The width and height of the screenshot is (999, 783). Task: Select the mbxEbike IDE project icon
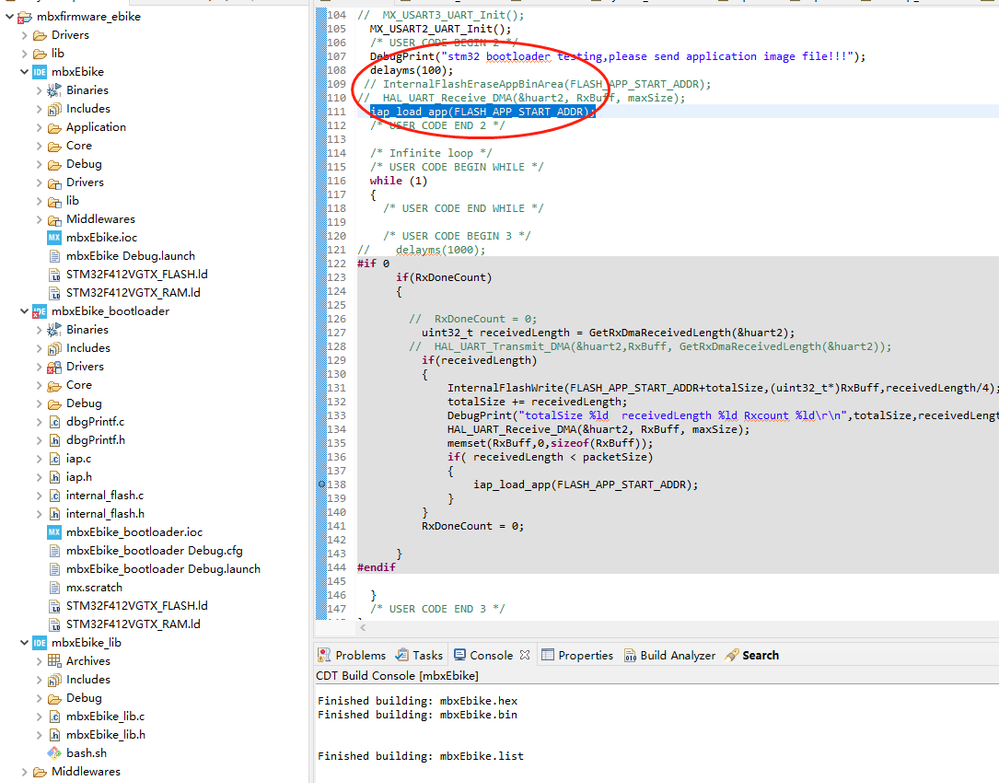tap(40, 72)
